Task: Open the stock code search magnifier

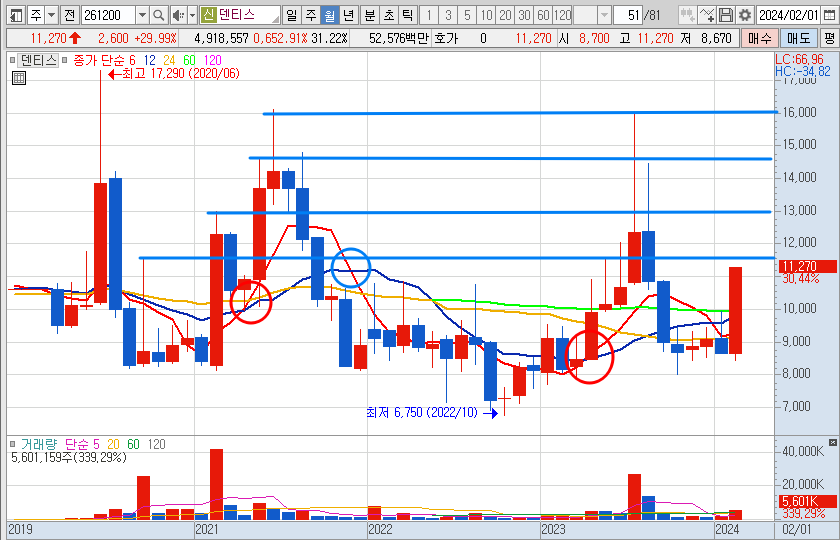Action: tap(159, 15)
